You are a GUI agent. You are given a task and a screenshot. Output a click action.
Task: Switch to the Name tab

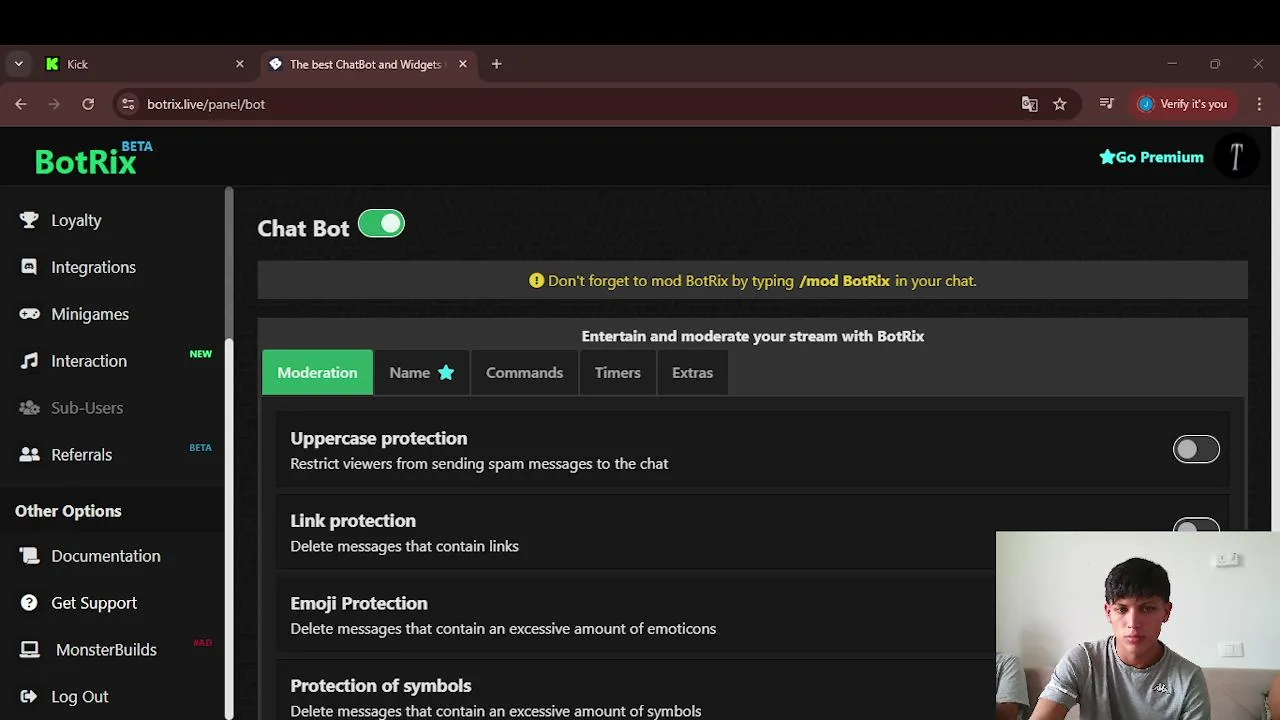click(421, 373)
